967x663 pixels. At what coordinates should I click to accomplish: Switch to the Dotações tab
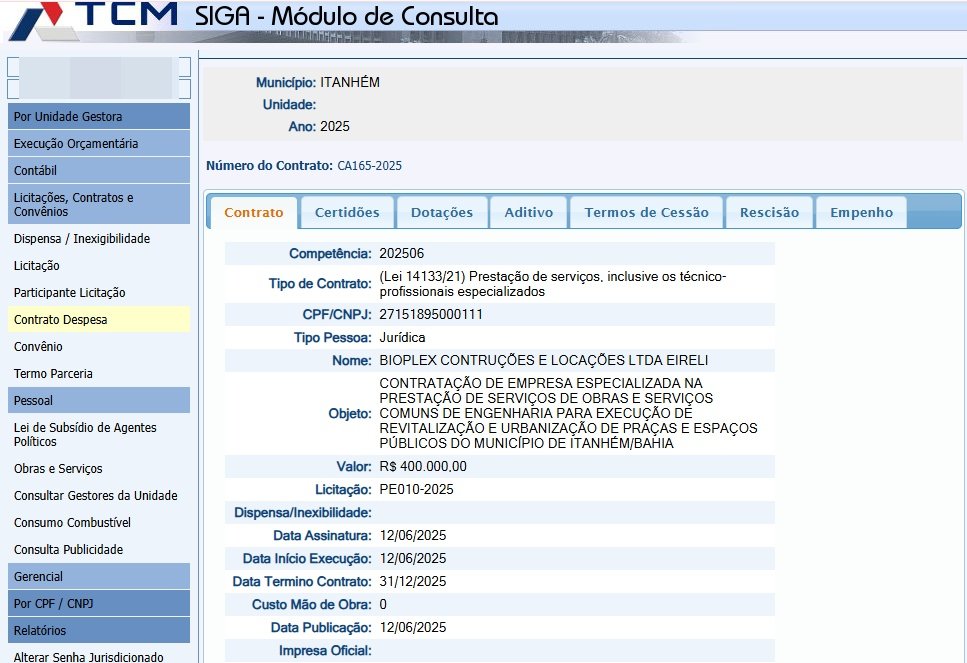pyautogui.click(x=442, y=212)
